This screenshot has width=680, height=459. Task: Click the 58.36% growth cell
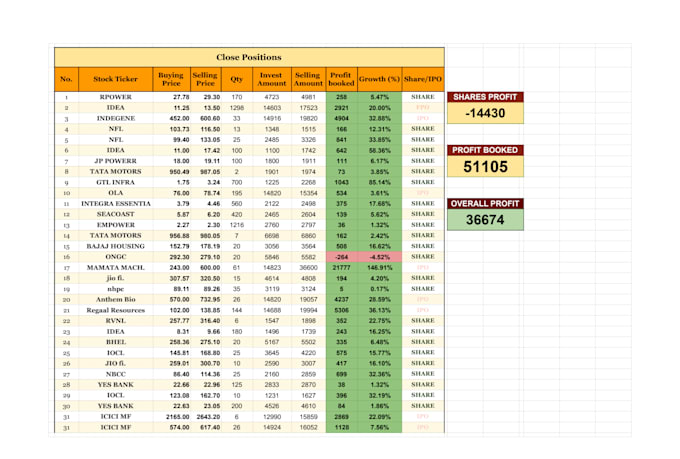(379, 150)
